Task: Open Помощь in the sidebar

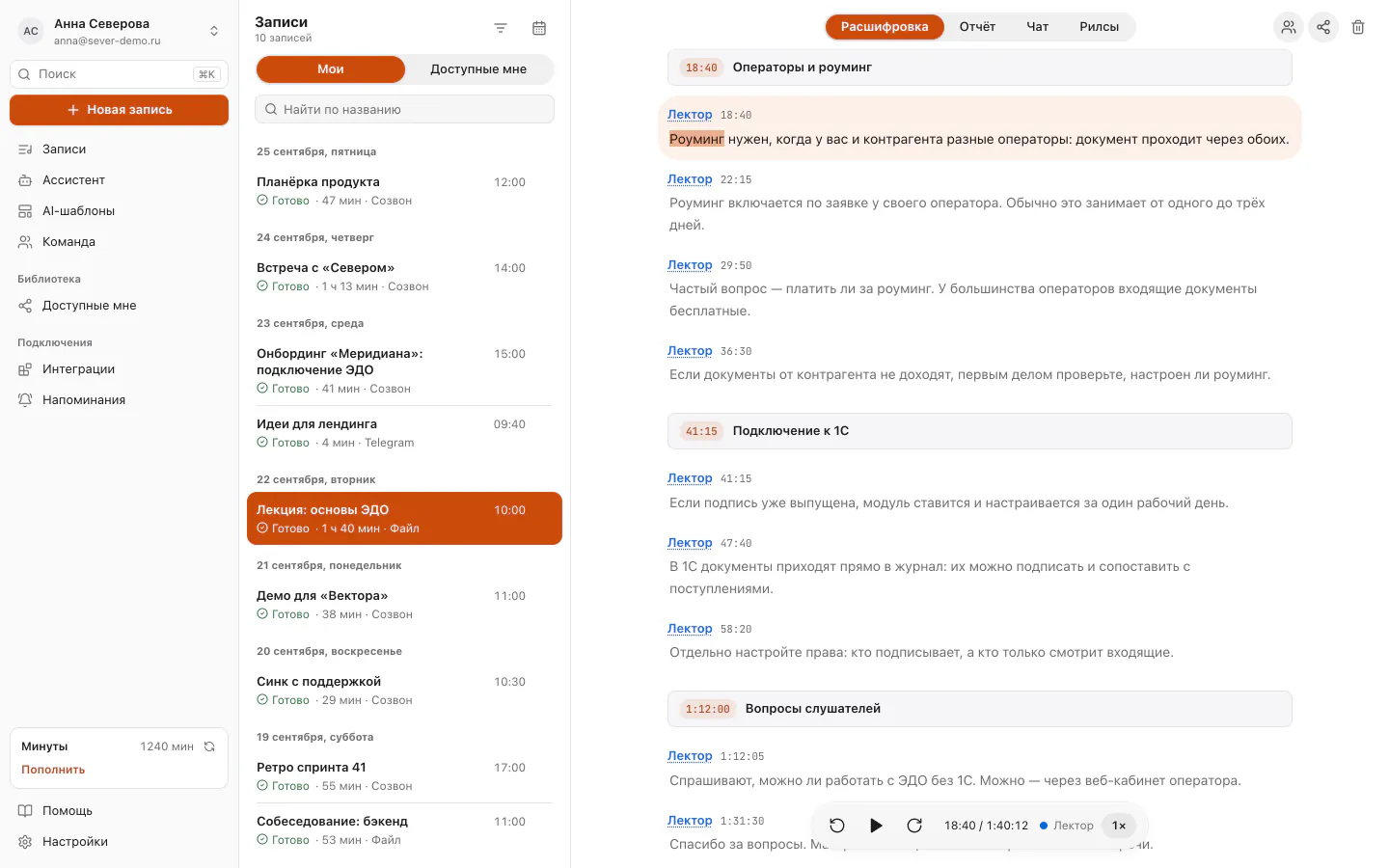Action: [x=119, y=811]
